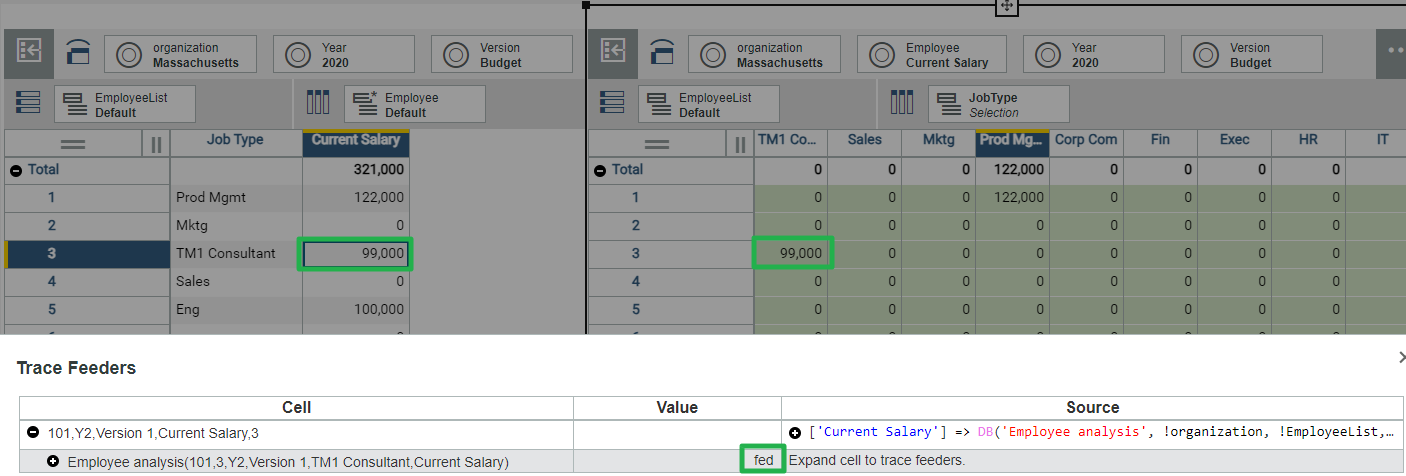
Task: Close the Trace Feeders panel
Action: 1400,357
